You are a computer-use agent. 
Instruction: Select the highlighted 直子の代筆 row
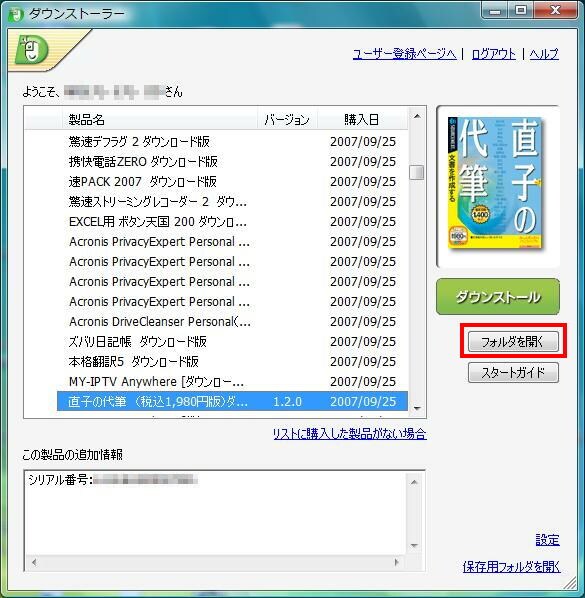click(x=232, y=401)
